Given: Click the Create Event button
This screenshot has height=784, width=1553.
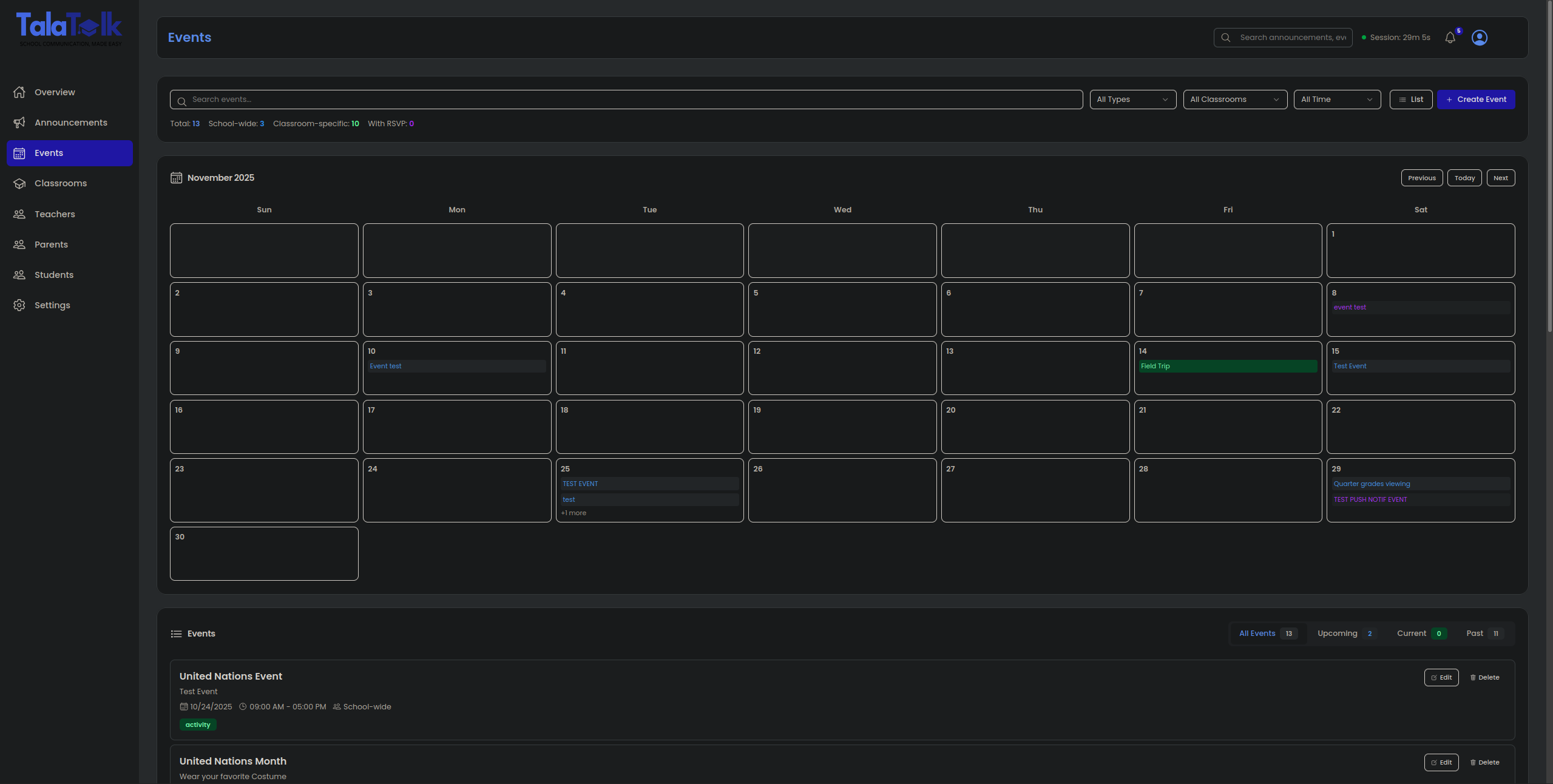Looking at the screenshot, I should click(1475, 100).
